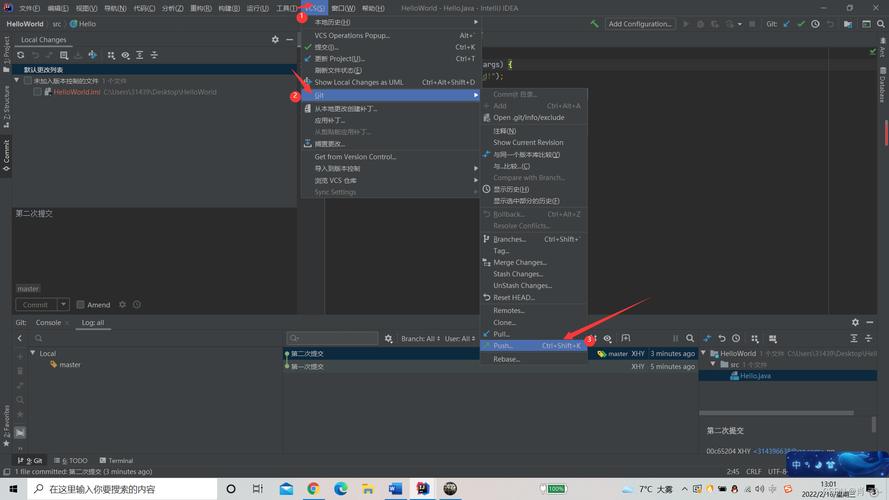
Task: Hide the Local Changes panel with minus icon
Action: point(290,40)
